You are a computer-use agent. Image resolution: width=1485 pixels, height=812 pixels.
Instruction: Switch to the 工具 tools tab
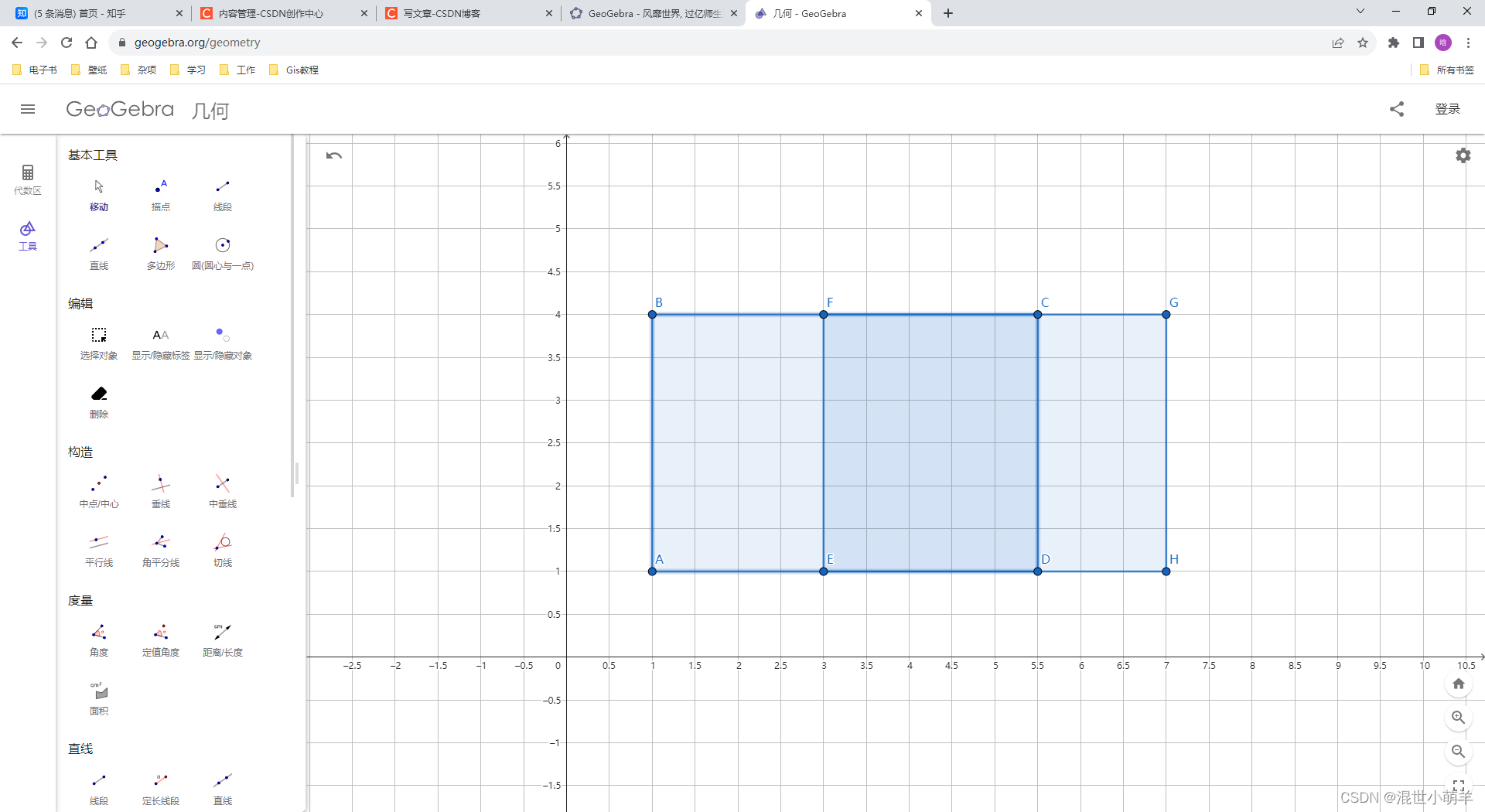pos(28,236)
